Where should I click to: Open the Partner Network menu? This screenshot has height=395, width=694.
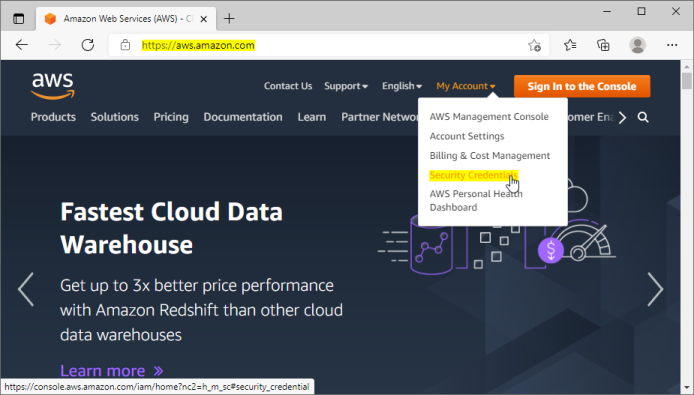(x=379, y=117)
